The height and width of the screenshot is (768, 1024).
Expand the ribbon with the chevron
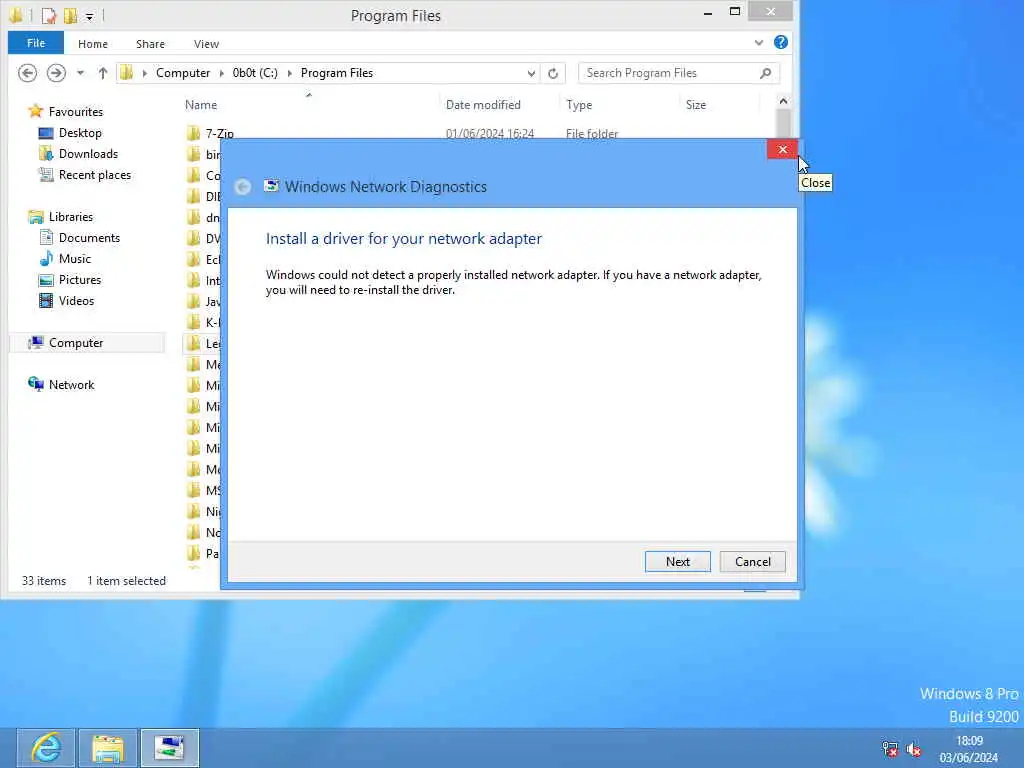[x=758, y=42]
